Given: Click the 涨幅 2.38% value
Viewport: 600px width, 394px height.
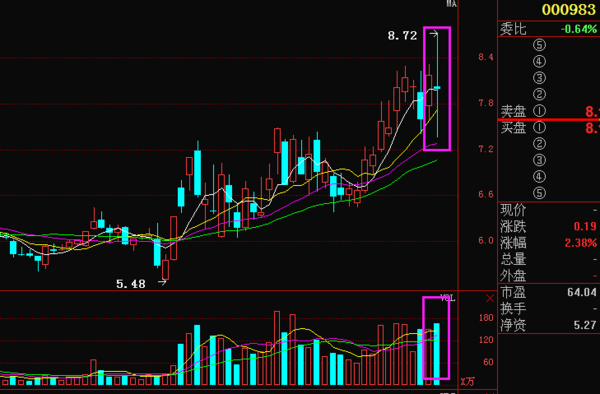Looking at the screenshot, I should click(x=580, y=243).
